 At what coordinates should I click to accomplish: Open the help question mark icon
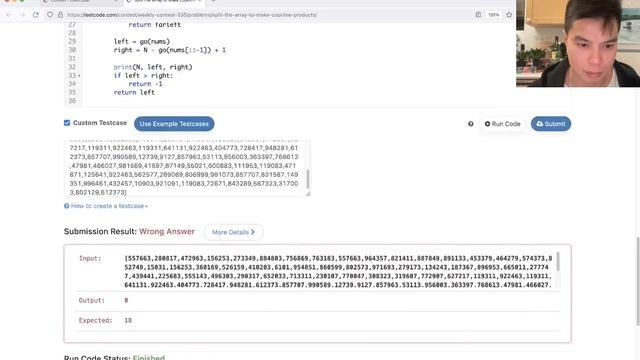click(x=471, y=124)
